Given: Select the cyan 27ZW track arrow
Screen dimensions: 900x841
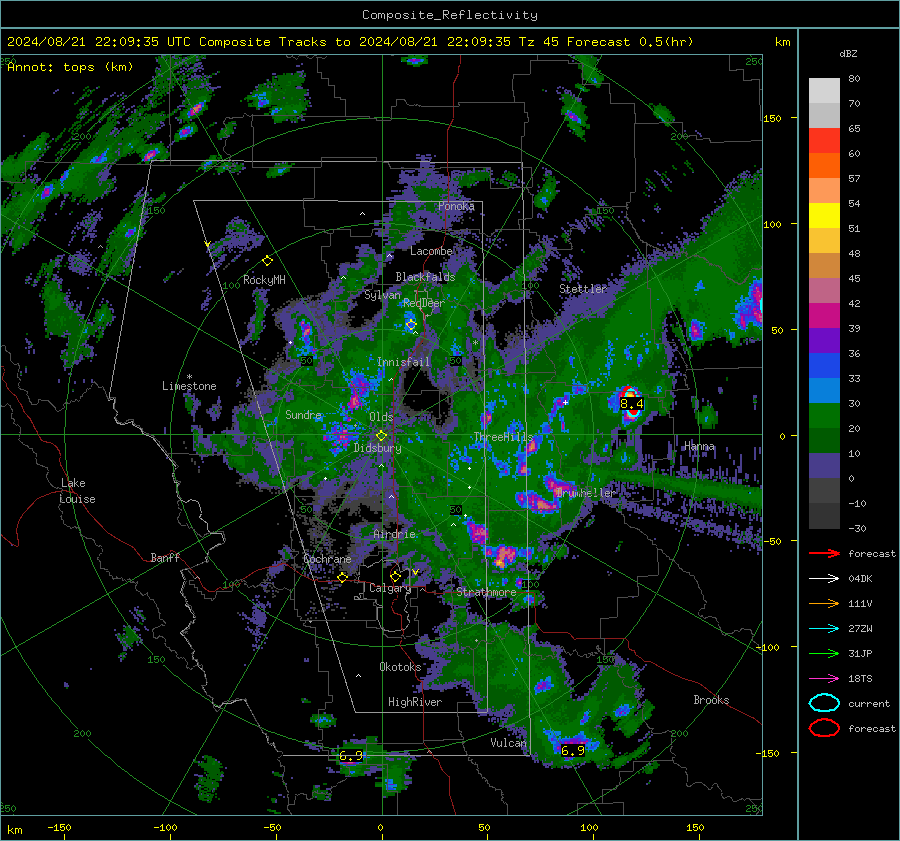Looking at the screenshot, I should [824, 629].
